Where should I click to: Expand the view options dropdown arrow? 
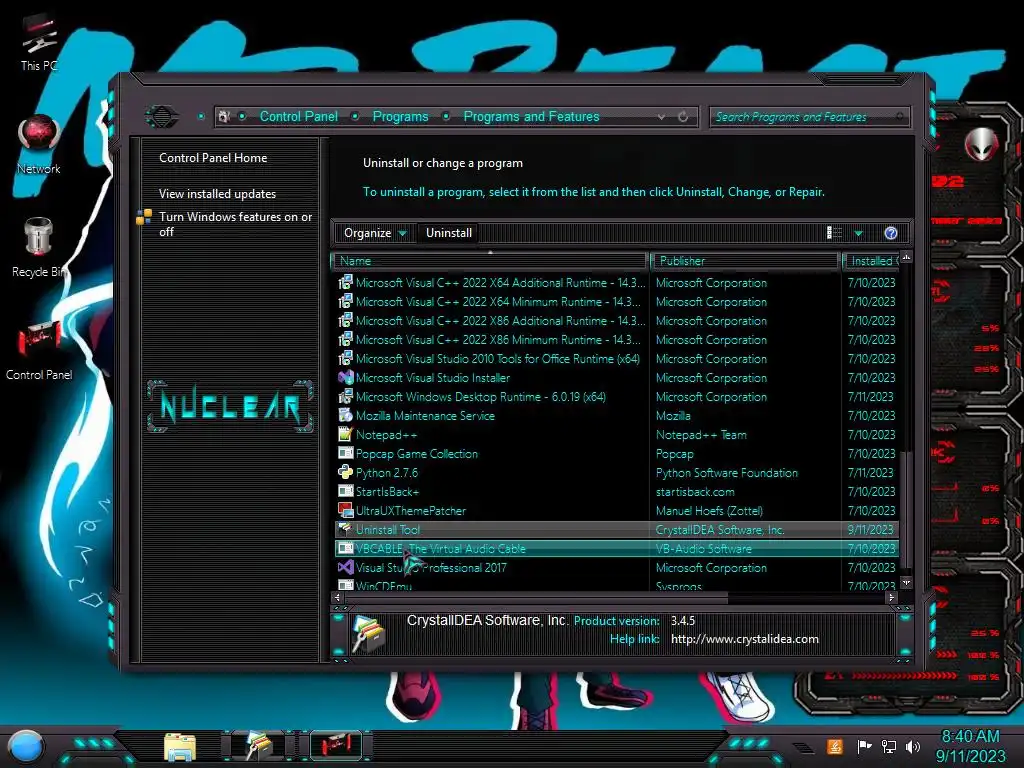(859, 233)
